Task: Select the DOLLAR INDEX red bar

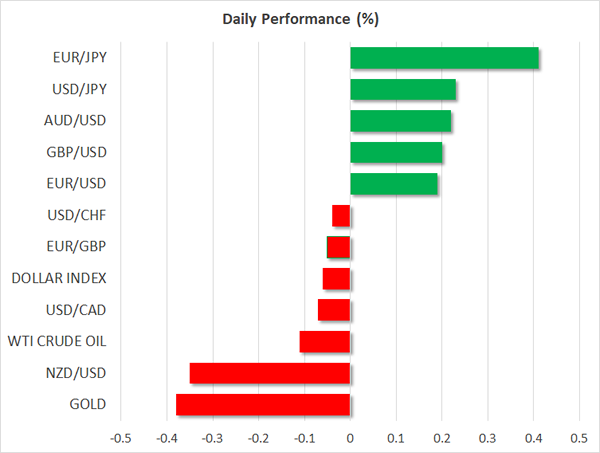Action: [x=336, y=279]
